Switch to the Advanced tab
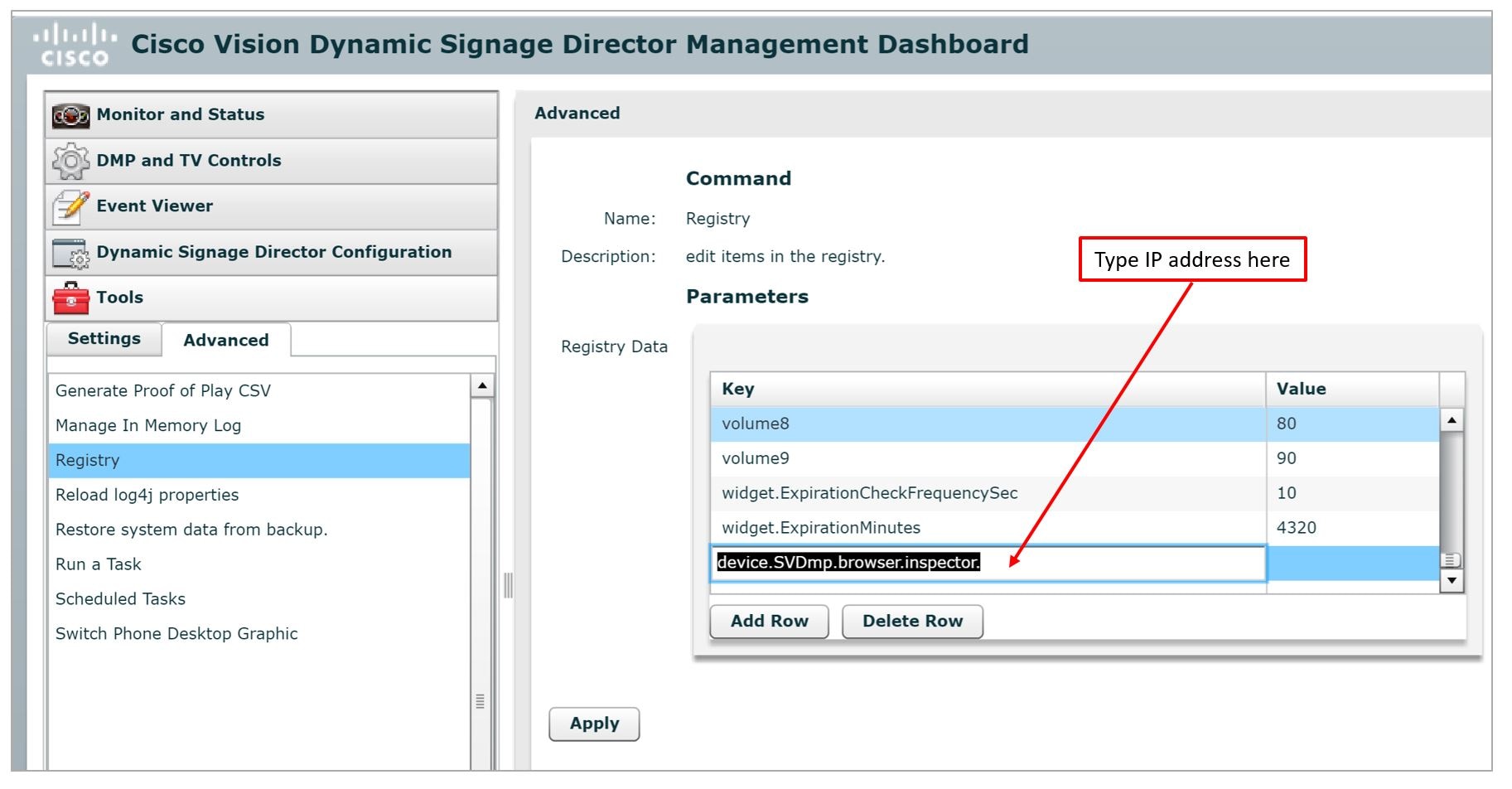The image size is (1512, 789). (x=226, y=340)
